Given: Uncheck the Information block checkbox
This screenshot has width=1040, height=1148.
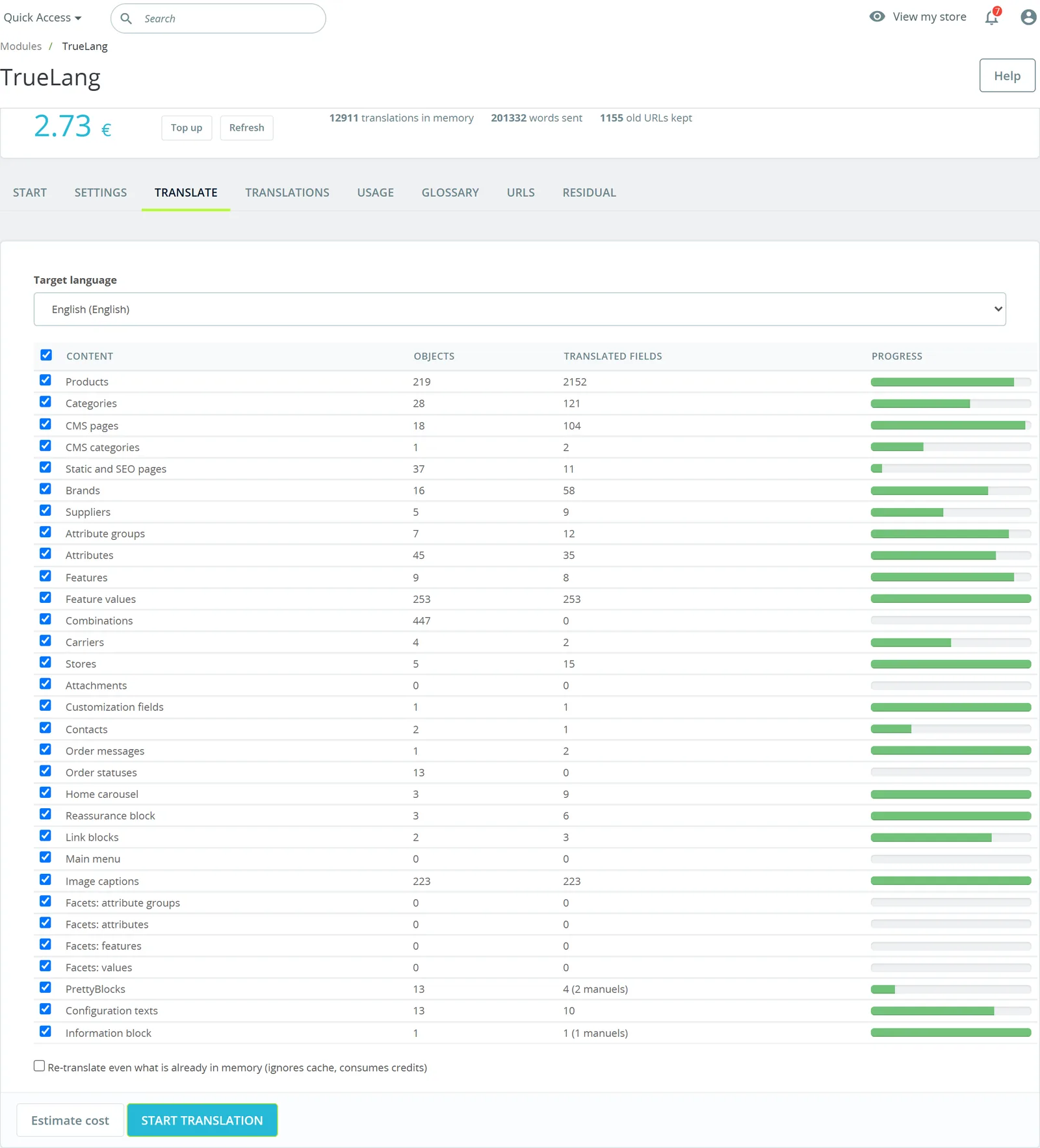Looking at the screenshot, I should (45, 1031).
